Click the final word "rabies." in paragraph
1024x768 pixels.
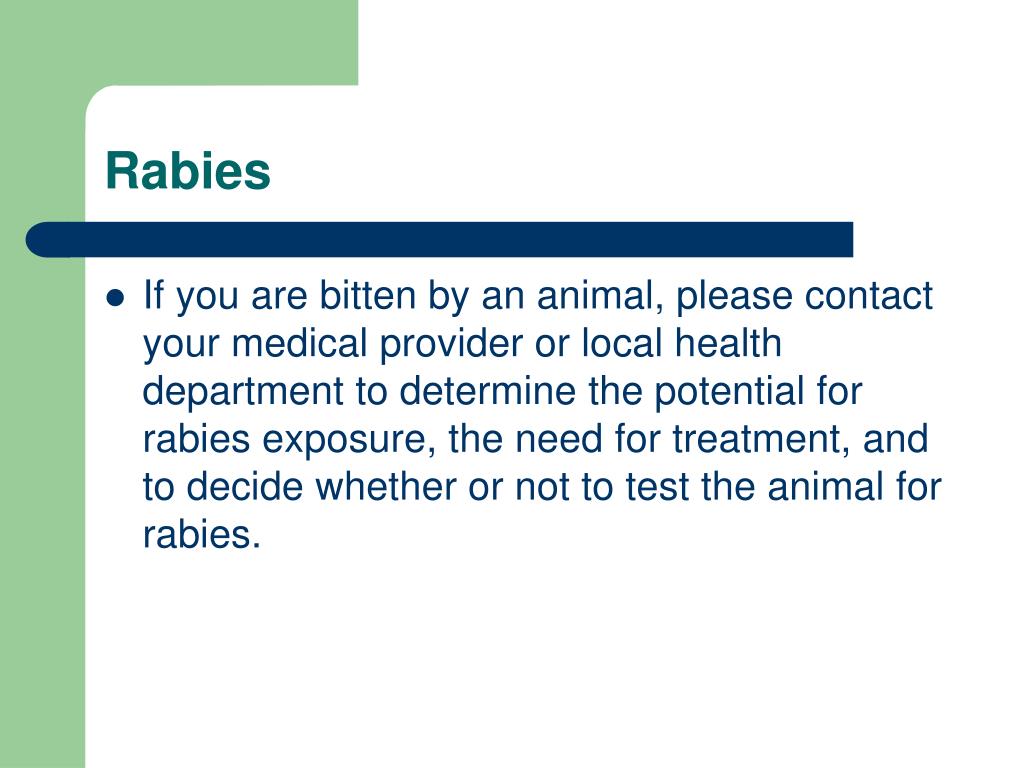(202, 535)
